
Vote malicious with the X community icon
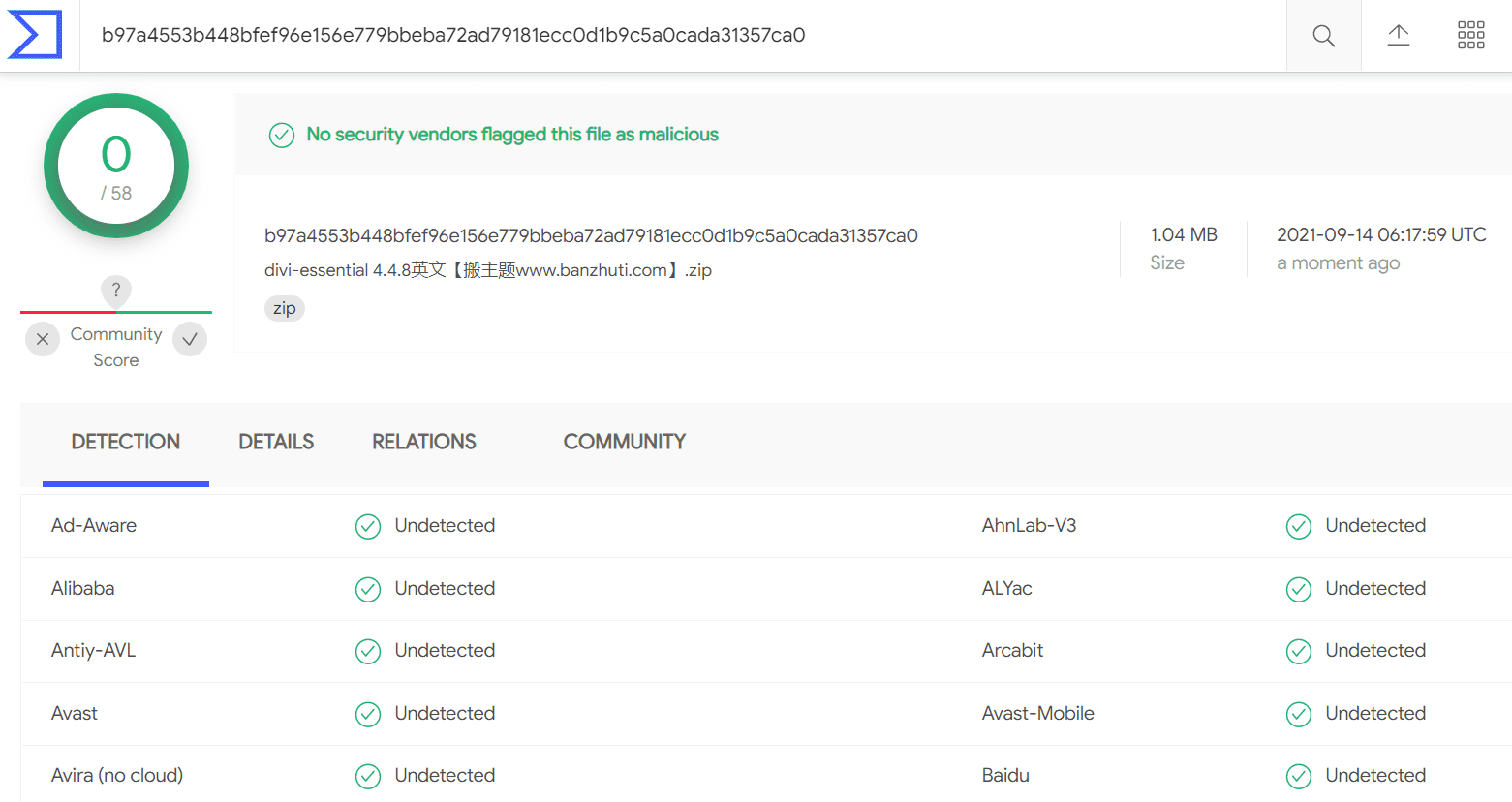(43, 339)
